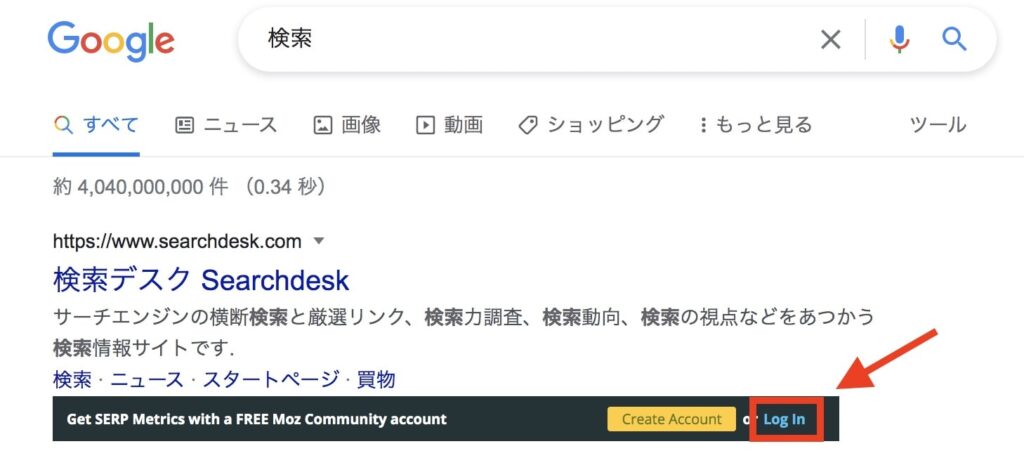The width and height of the screenshot is (1024, 458).
Task: Clear the search box with X icon
Action: pyautogui.click(x=831, y=40)
